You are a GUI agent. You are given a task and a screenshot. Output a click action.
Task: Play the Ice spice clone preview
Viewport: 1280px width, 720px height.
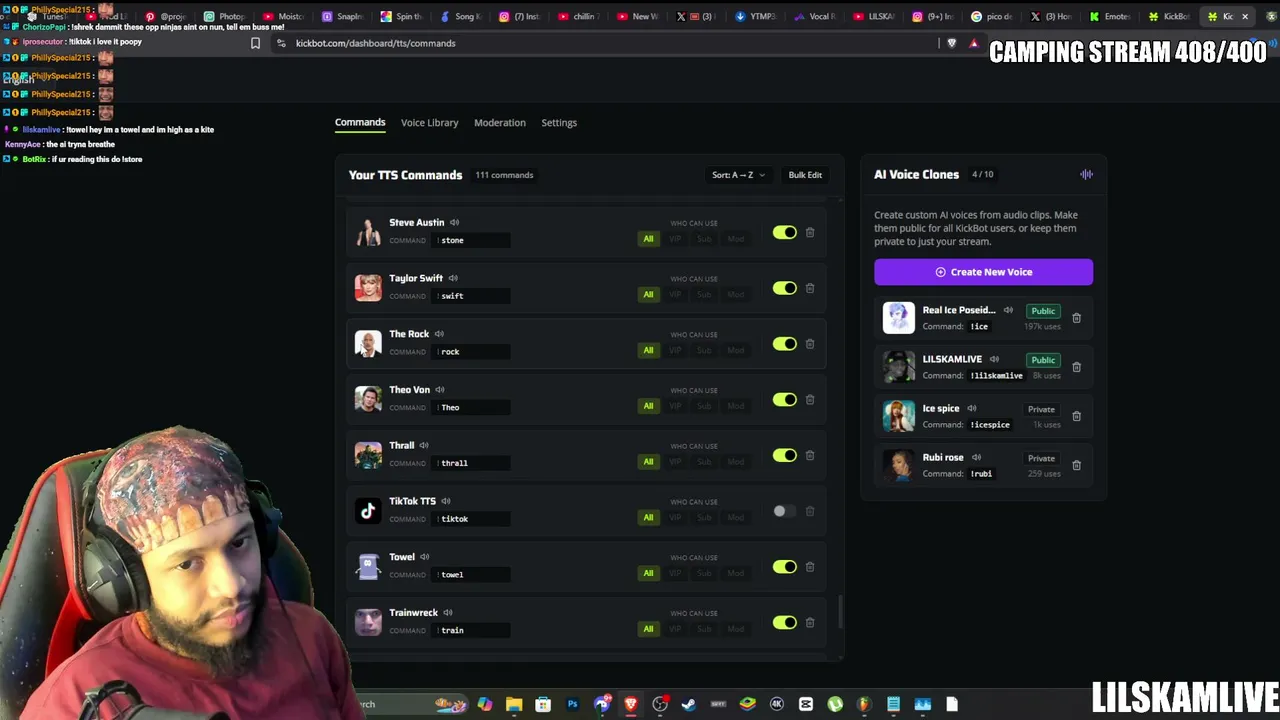click(972, 408)
